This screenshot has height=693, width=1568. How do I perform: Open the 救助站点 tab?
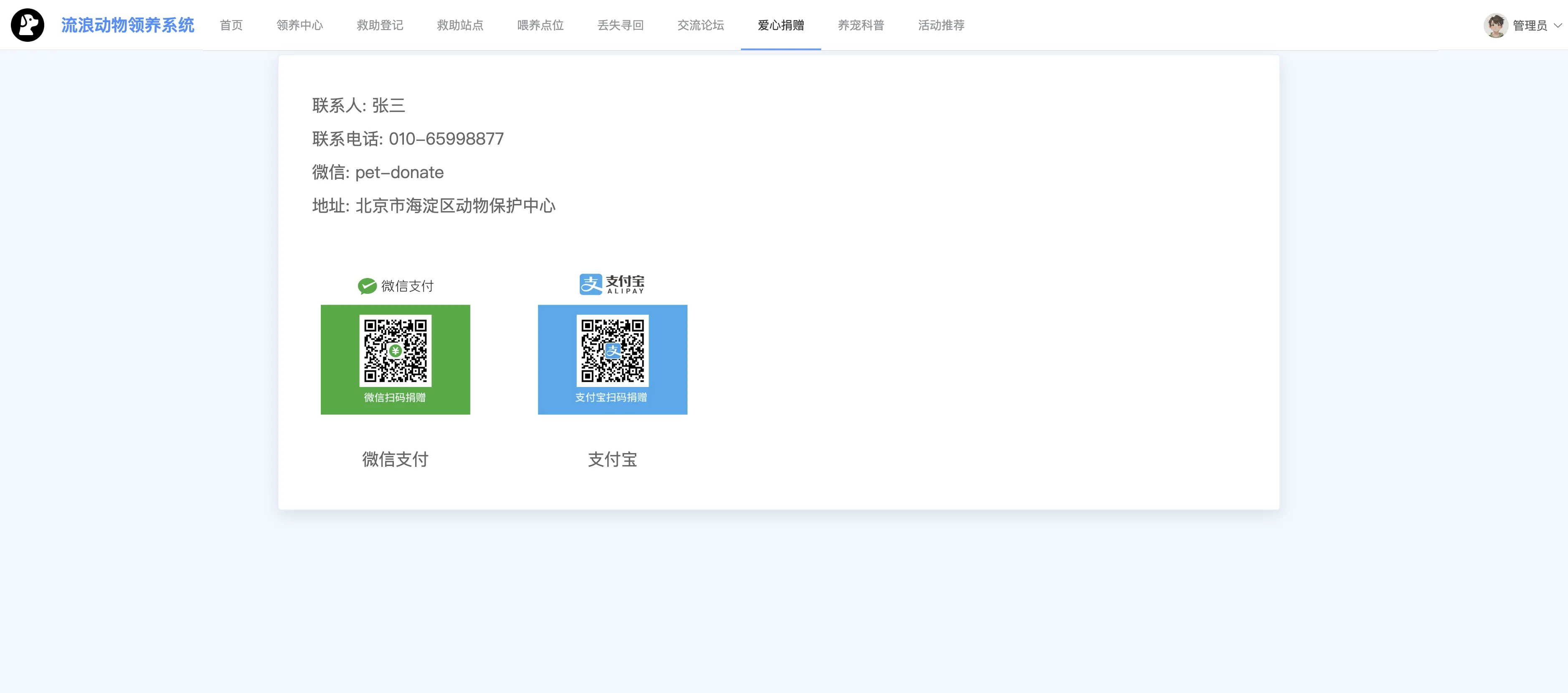click(460, 25)
